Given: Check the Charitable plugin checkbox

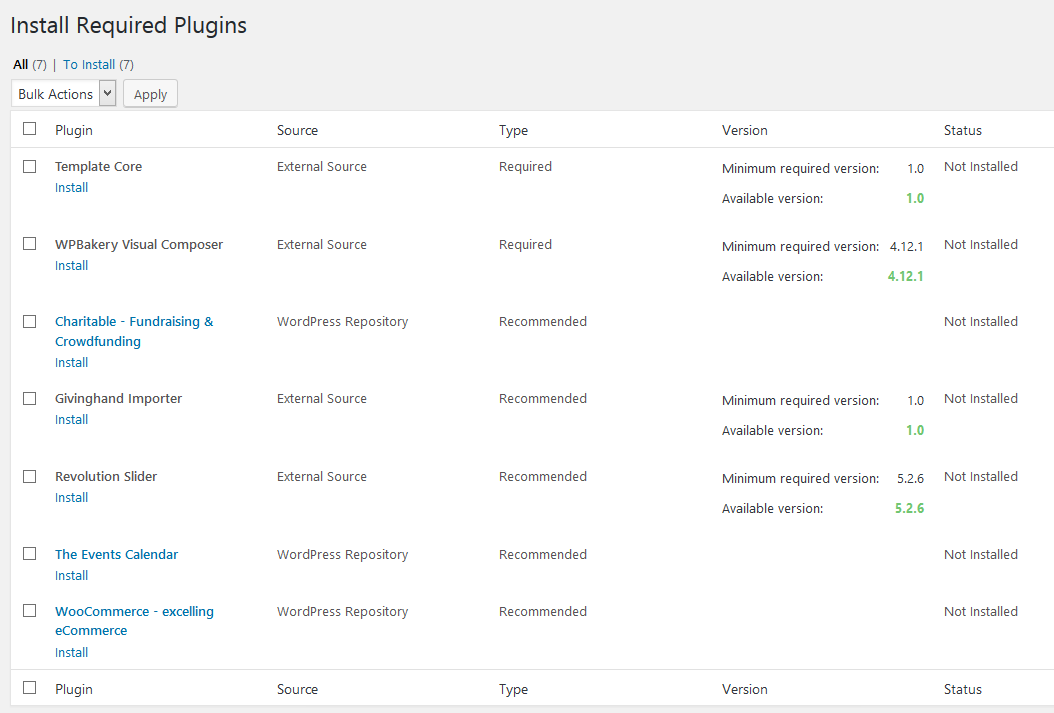Looking at the screenshot, I should pos(30,321).
